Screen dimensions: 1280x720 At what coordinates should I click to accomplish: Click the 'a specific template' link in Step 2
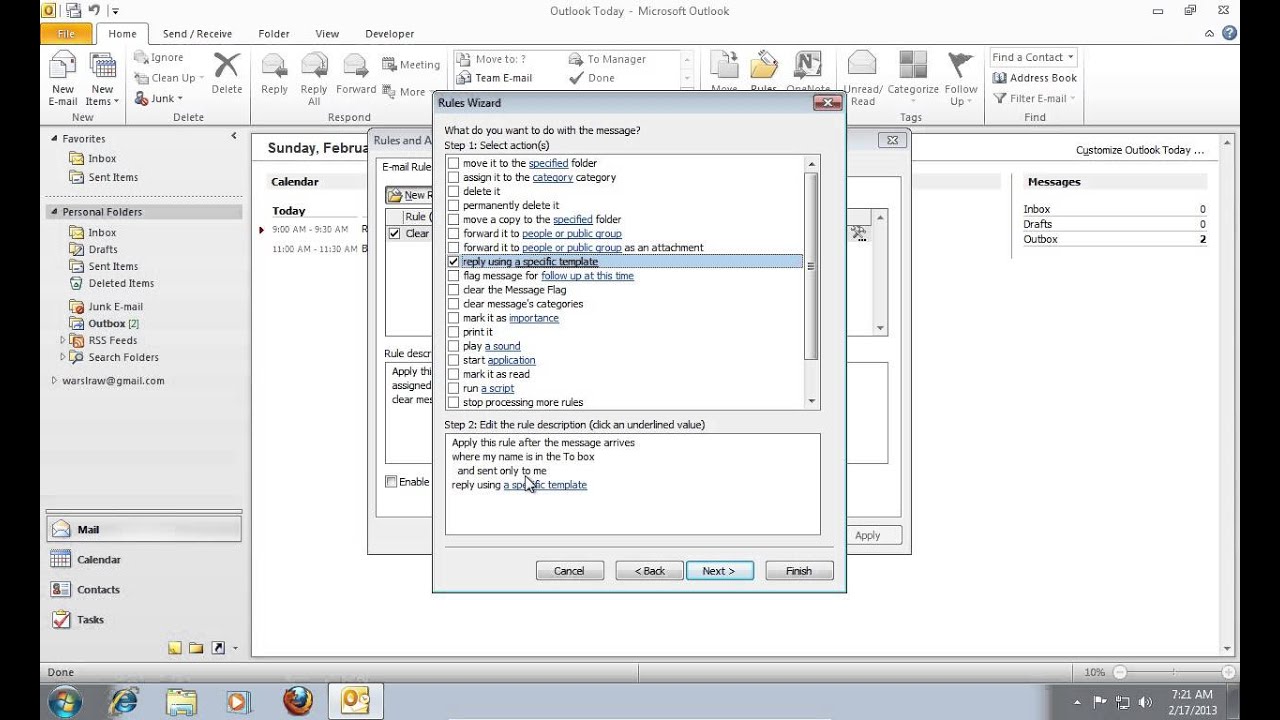tap(545, 485)
